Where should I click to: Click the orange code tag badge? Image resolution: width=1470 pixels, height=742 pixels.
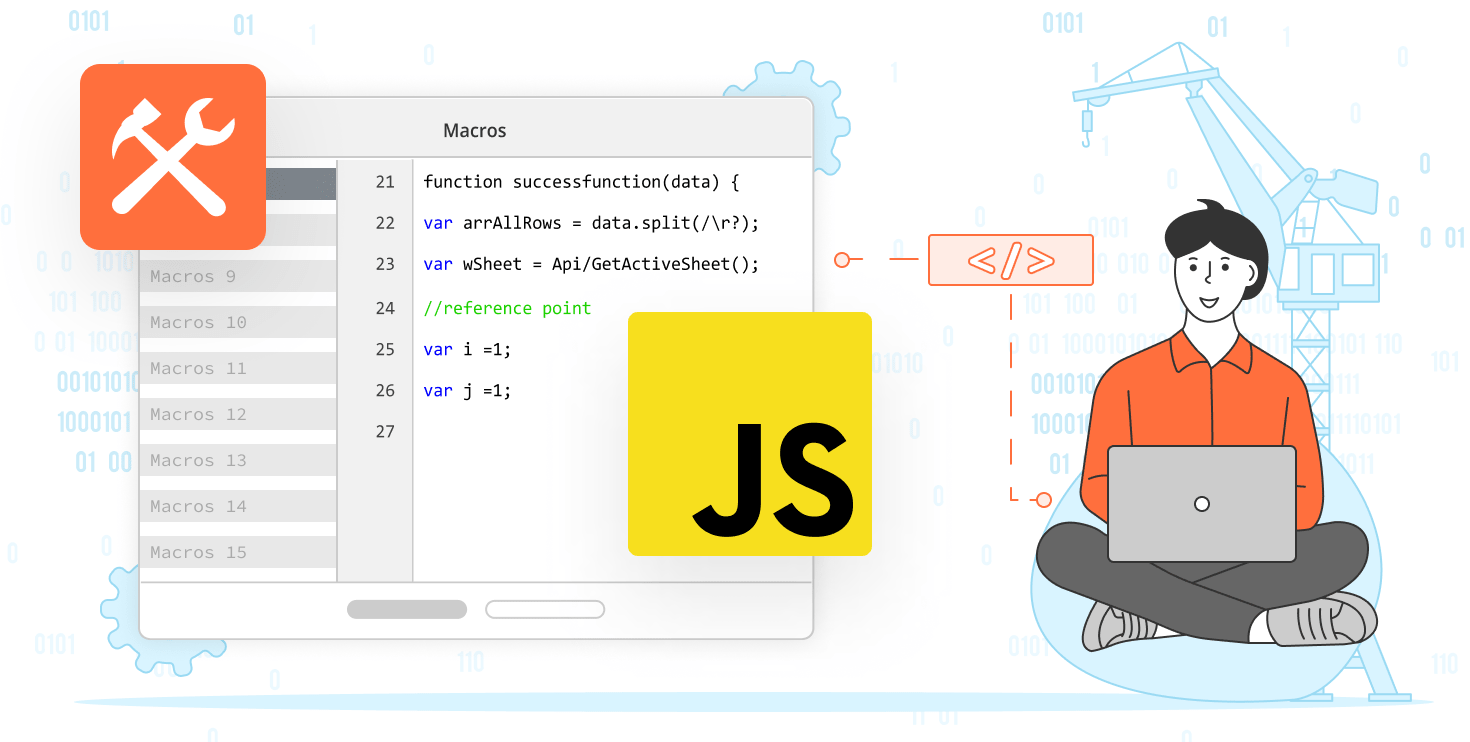pyautogui.click(x=1010, y=260)
